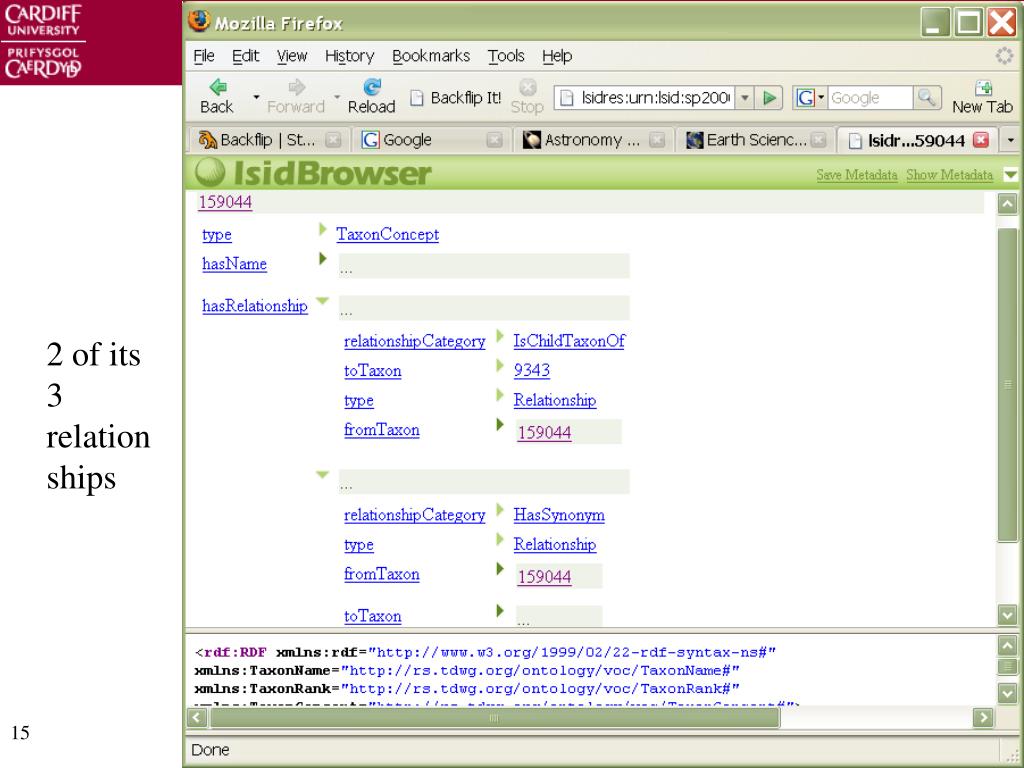Click the address bar with lsidres URL
The height and width of the screenshot is (768, 1024).
click(x=645, y=98)
